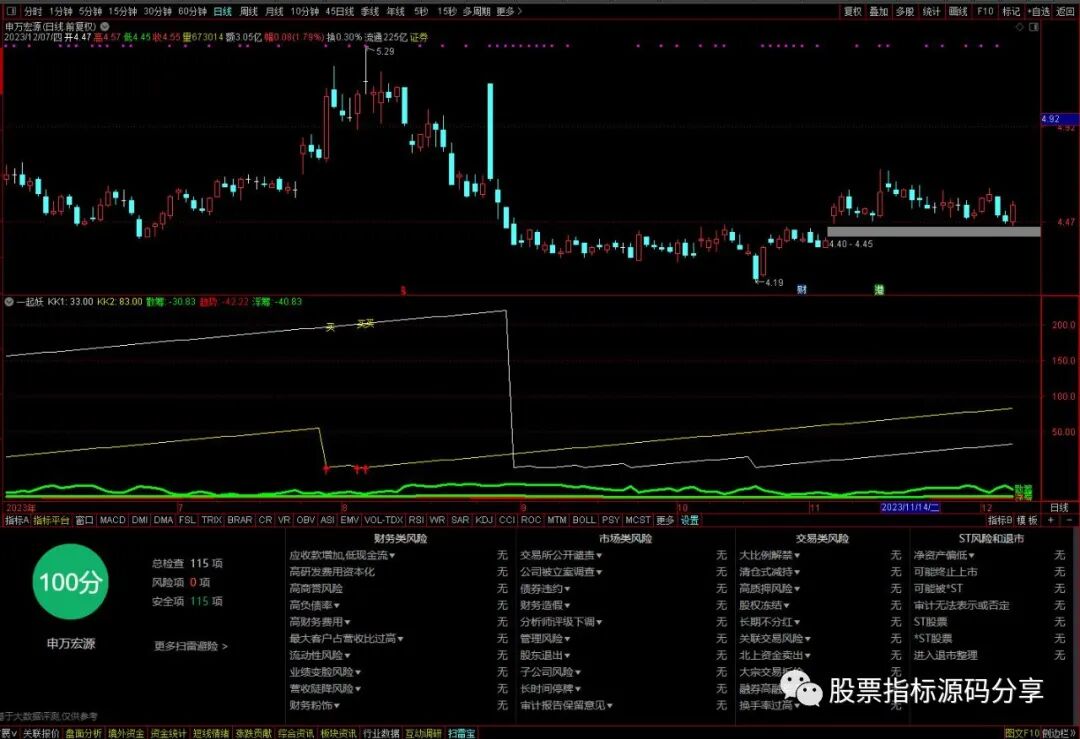Open 指标平台 in the indicator bar
This screenshot has width=1080, height=739.
[x=52, y=520]
